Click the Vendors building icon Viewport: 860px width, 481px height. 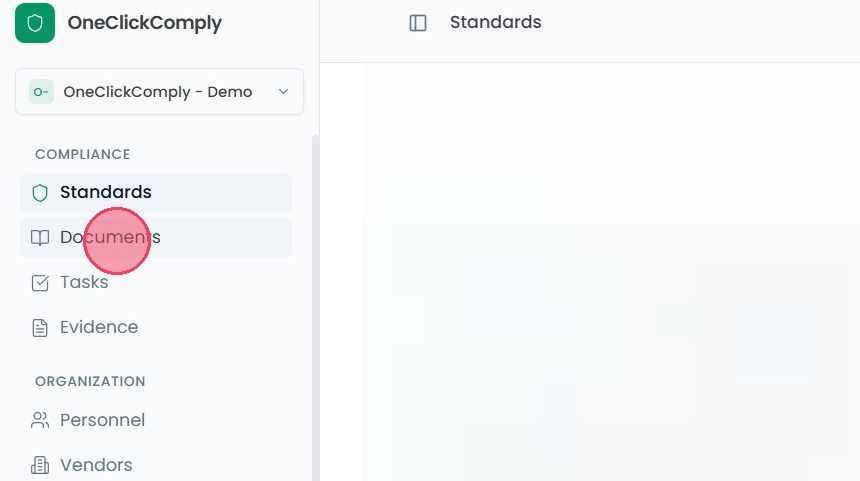tap(40, 465)
